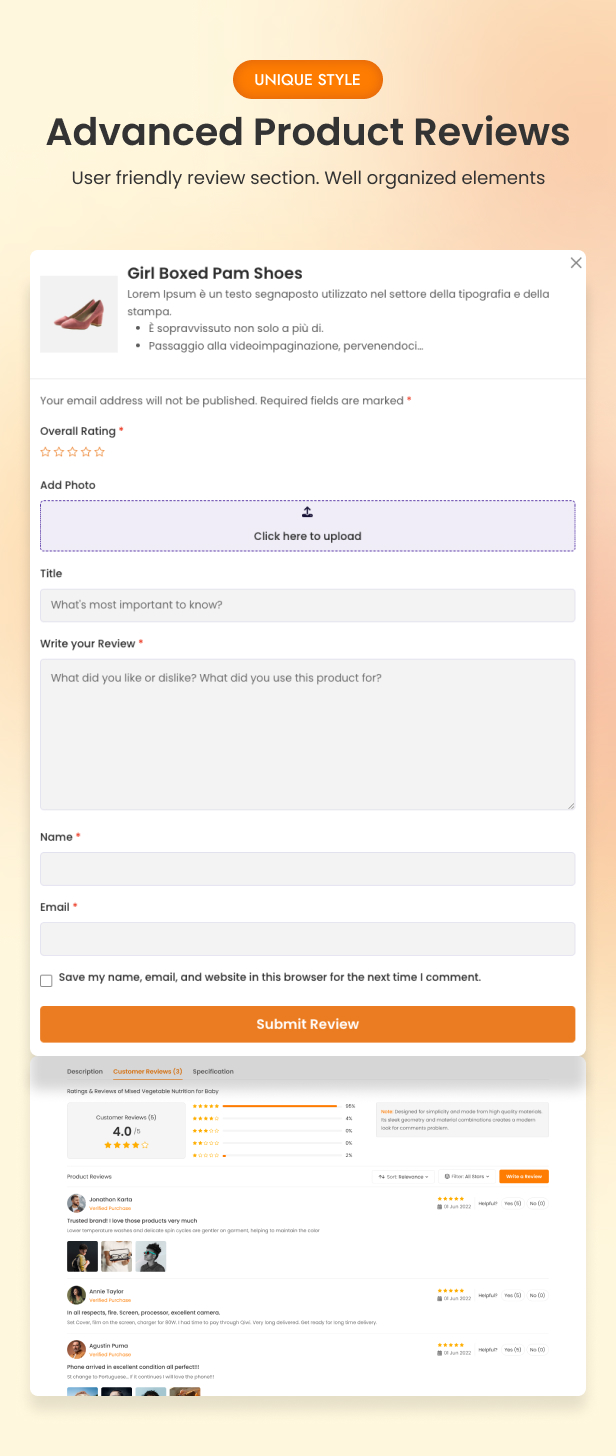This screenshot has height=1456, width=616.
Task: Click Jonathan Karta's avatar picture
Action: [x=76, y=1203]
